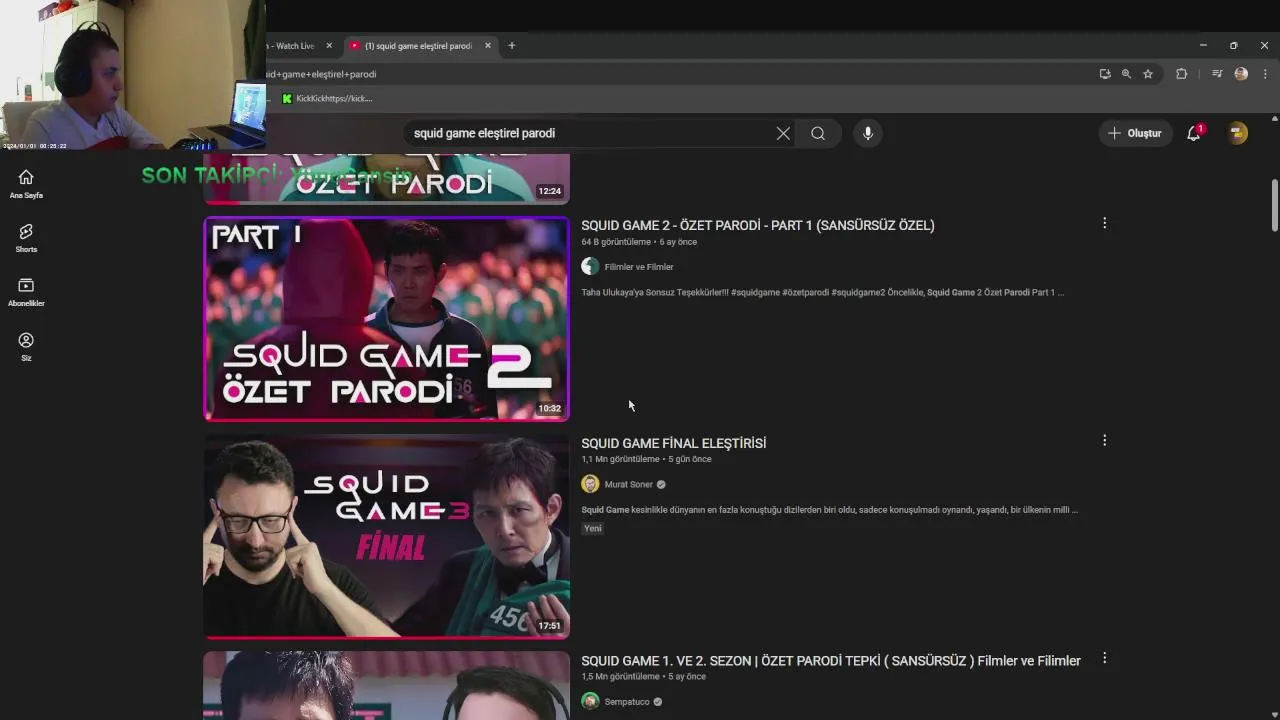1280x720 pixels.
Task: Click the magnifier search button
Action: click(x=818, y=133)
